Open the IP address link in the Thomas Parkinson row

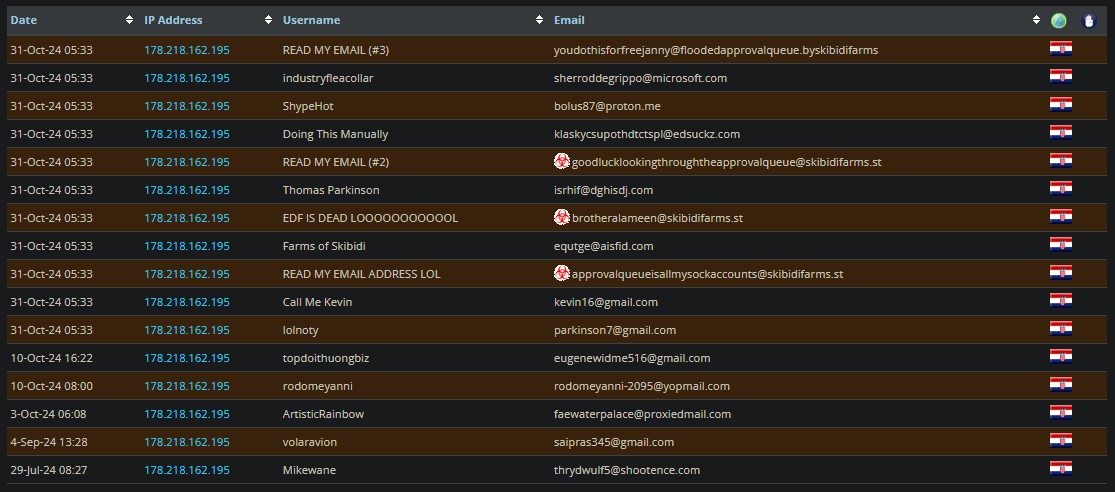tap(186, 190)
